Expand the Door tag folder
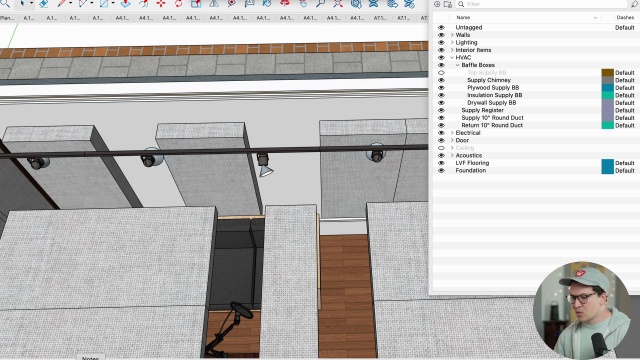 coord(452,140)
